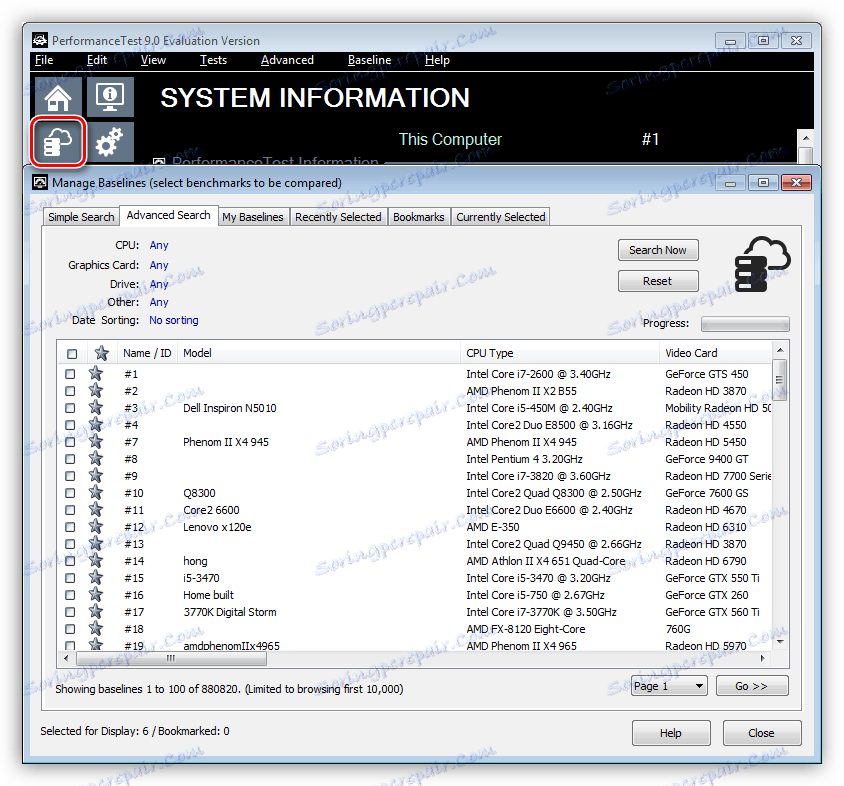
Task: Open the Home screen icon
Action: point(58,97)
